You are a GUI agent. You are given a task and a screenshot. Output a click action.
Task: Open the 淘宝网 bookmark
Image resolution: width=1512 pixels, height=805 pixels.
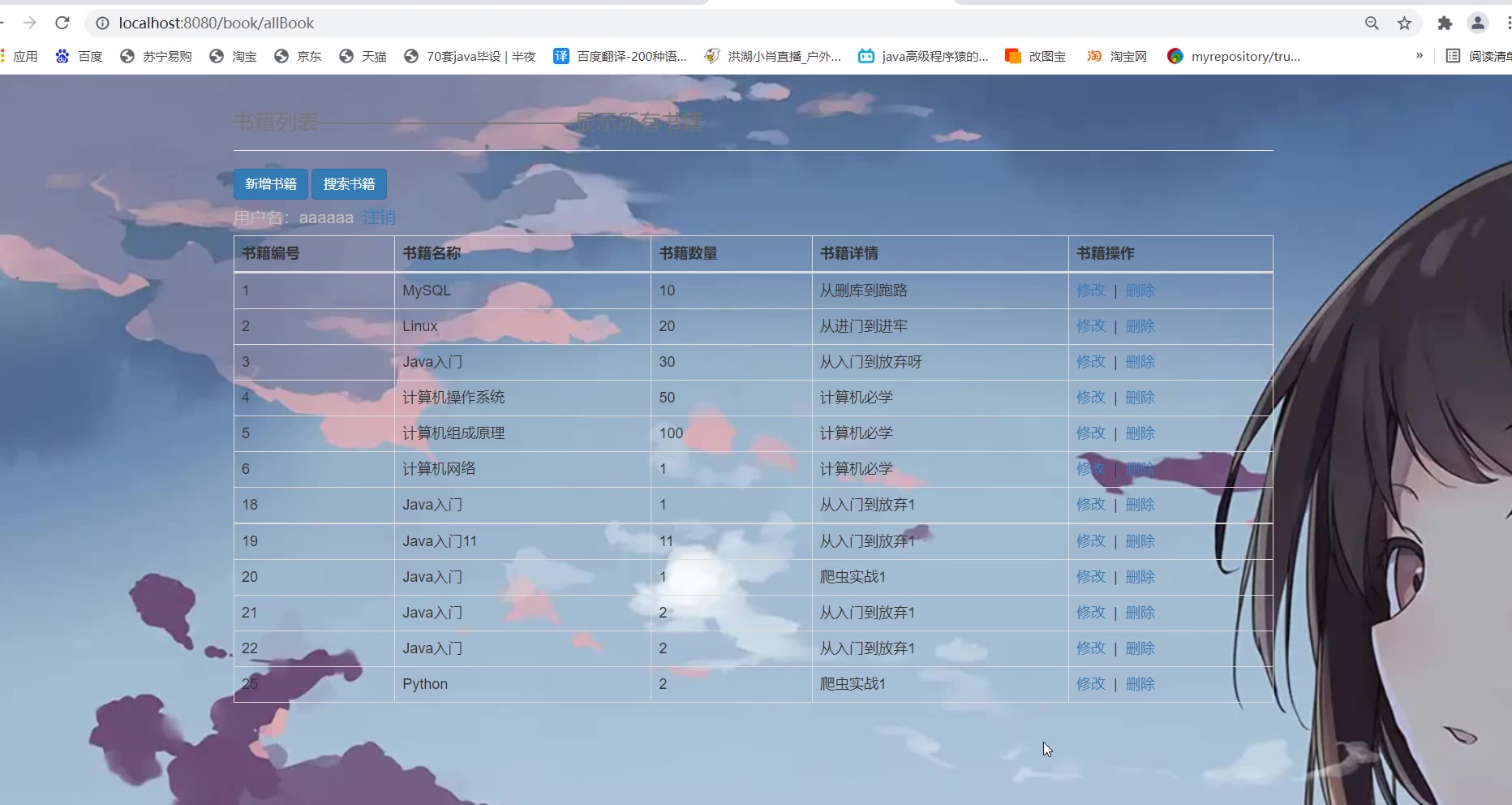point(1117,56)
